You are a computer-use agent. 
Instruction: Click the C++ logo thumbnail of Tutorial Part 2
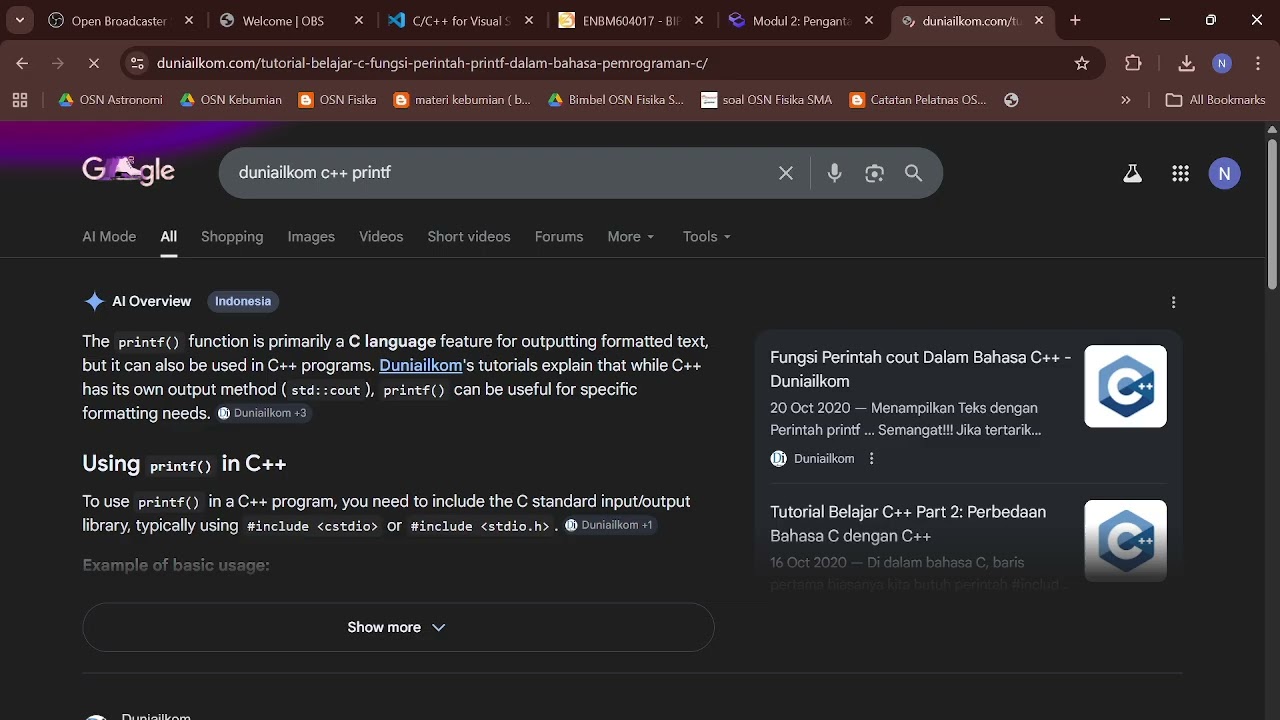1125,540
